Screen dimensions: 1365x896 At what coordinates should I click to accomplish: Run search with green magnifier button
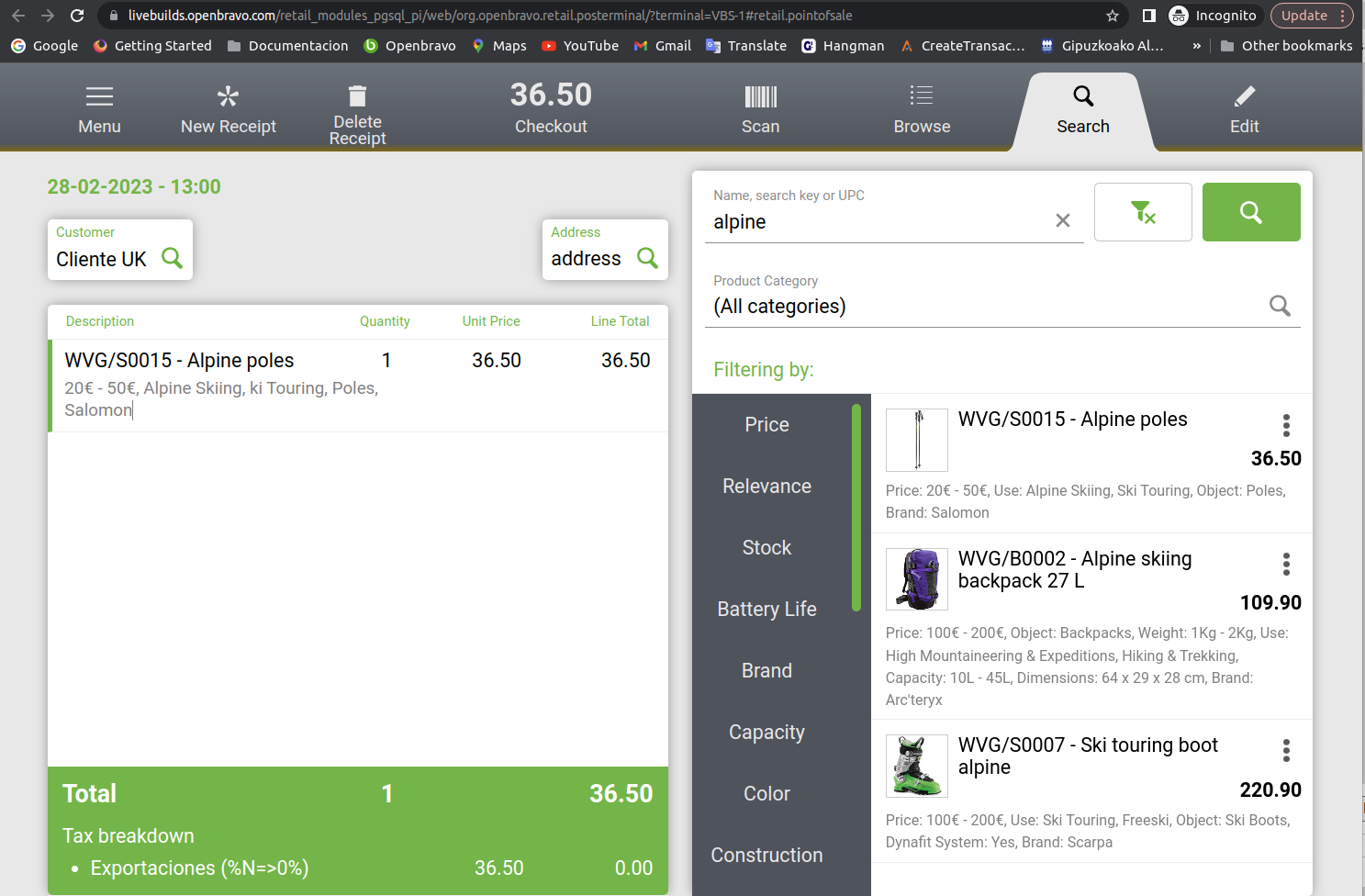tap(1251, 212)
